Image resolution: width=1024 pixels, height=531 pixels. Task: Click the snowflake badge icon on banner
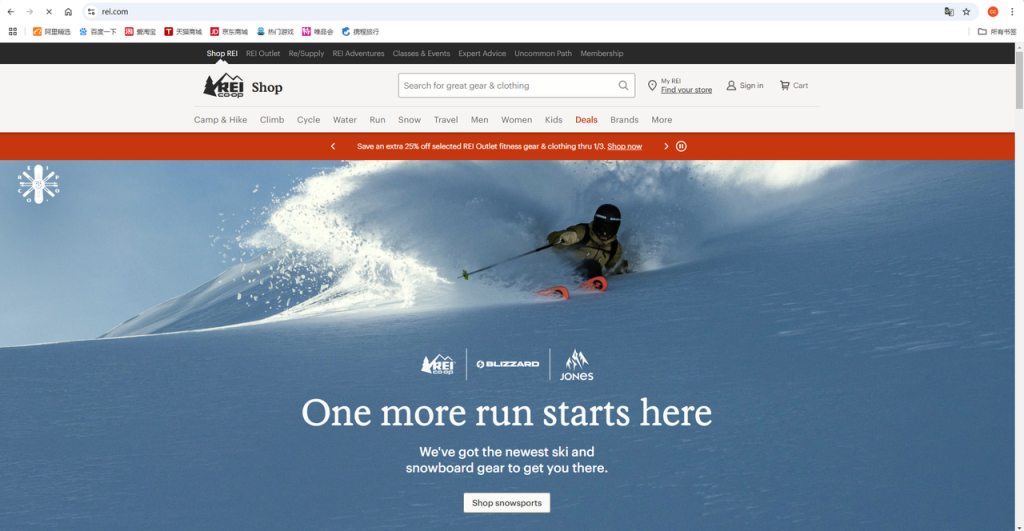(x=38, y=184)
